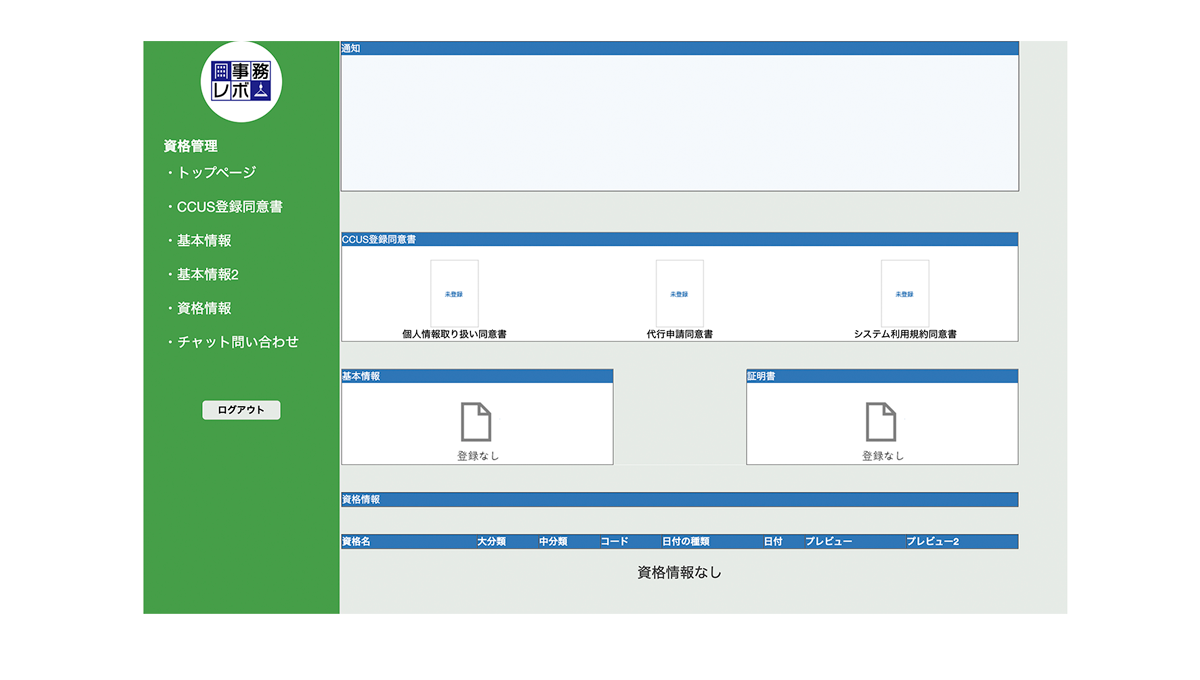Click the コード column header
Viewport: 1200px width, 680px height.
tap(615, 541)
